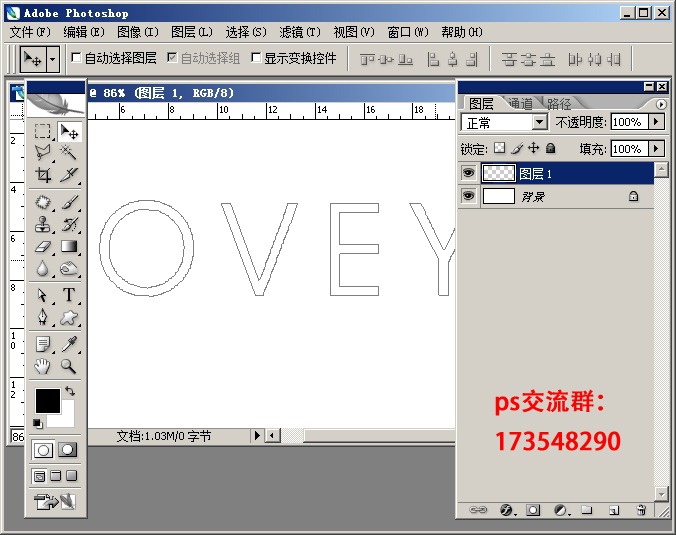Select the Gradient tool
Image resolution: width=676 pixels, height=535 pixels.
69,247
